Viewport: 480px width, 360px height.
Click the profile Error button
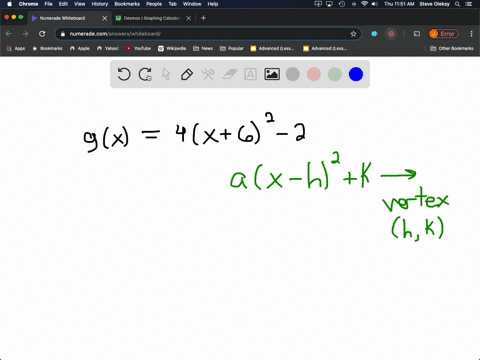[x=444, y=34]
